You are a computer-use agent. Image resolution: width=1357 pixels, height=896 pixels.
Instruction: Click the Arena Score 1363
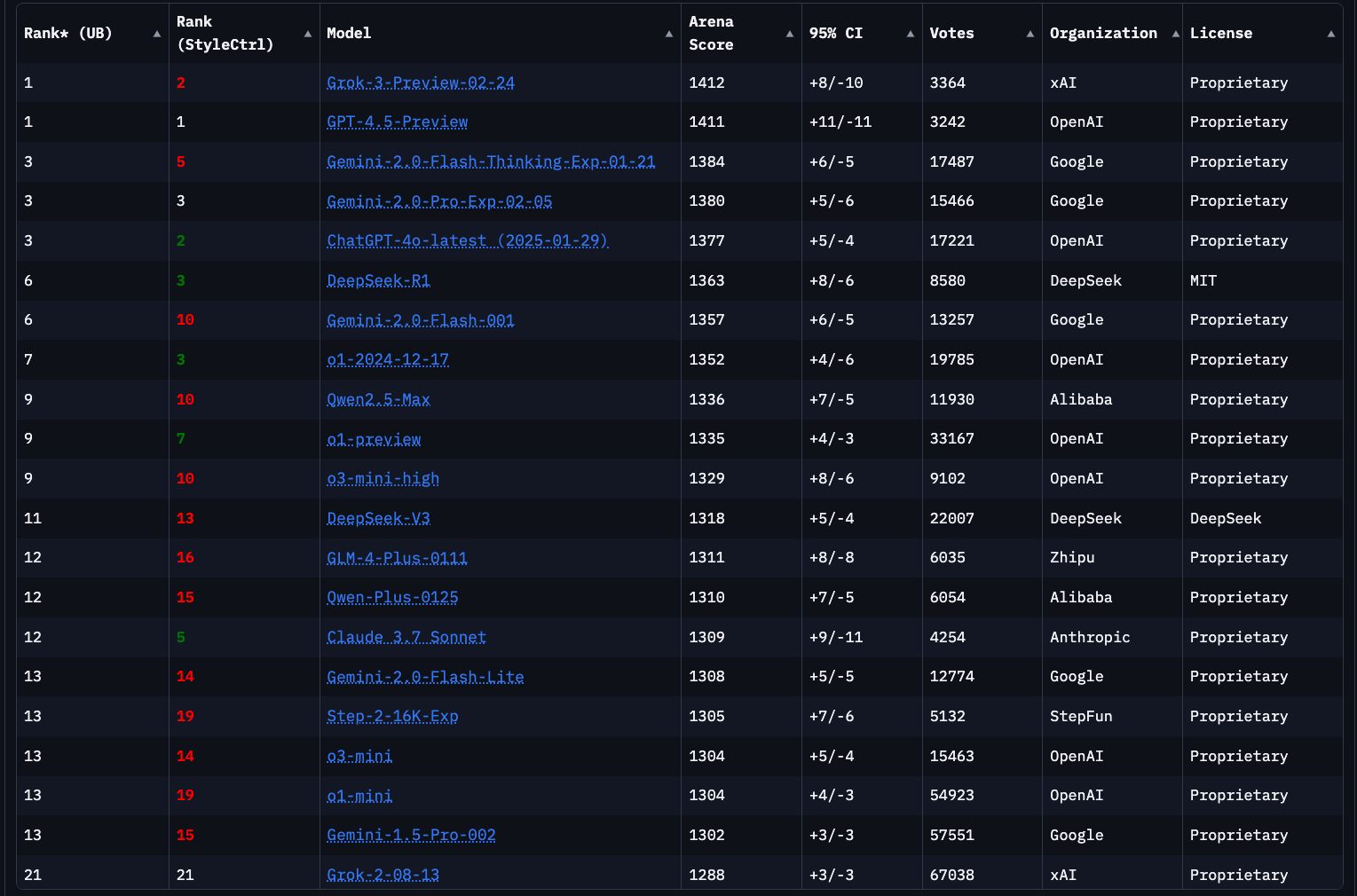tap(707, 280)
